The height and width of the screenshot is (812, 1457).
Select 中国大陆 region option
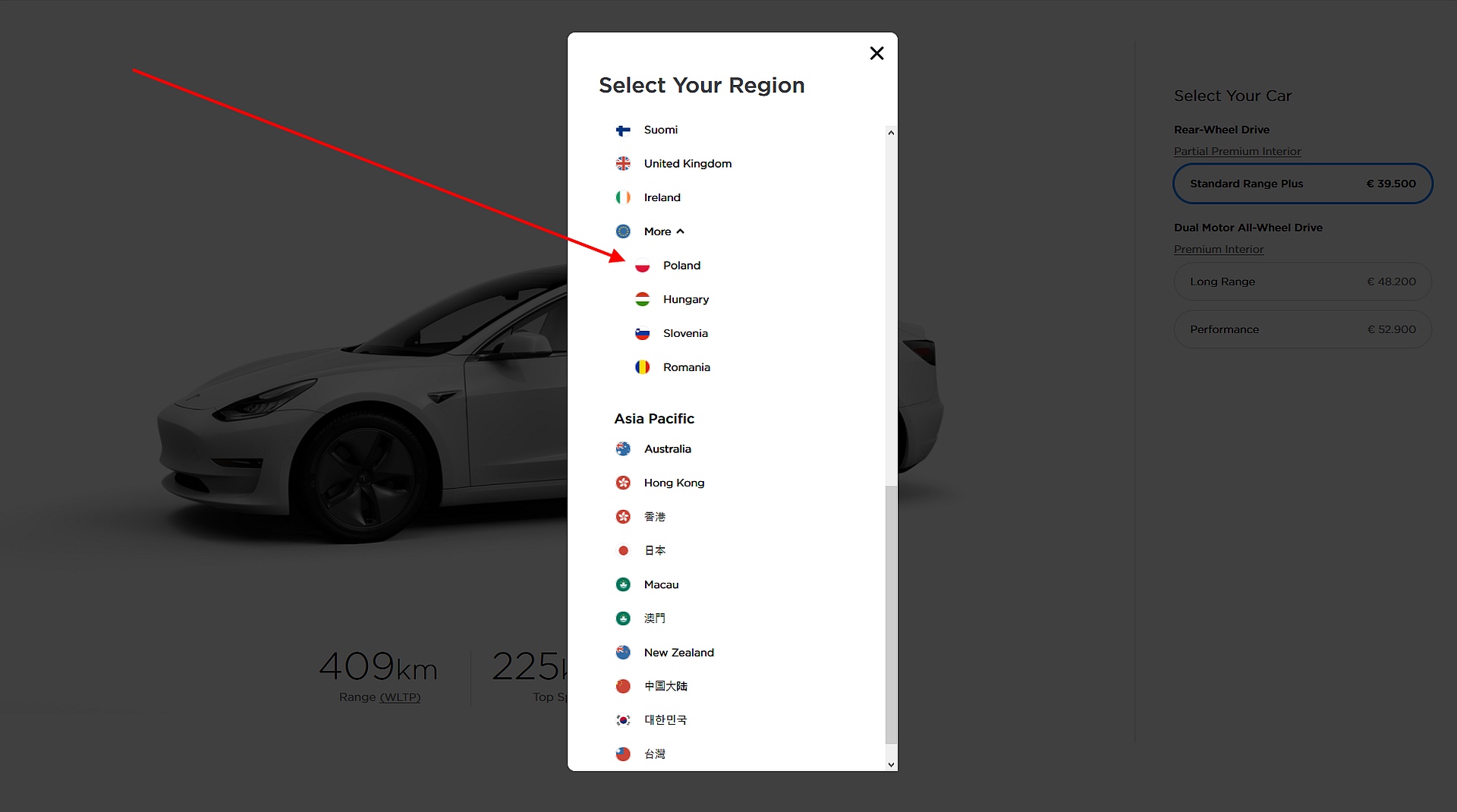tap(666, 686)
